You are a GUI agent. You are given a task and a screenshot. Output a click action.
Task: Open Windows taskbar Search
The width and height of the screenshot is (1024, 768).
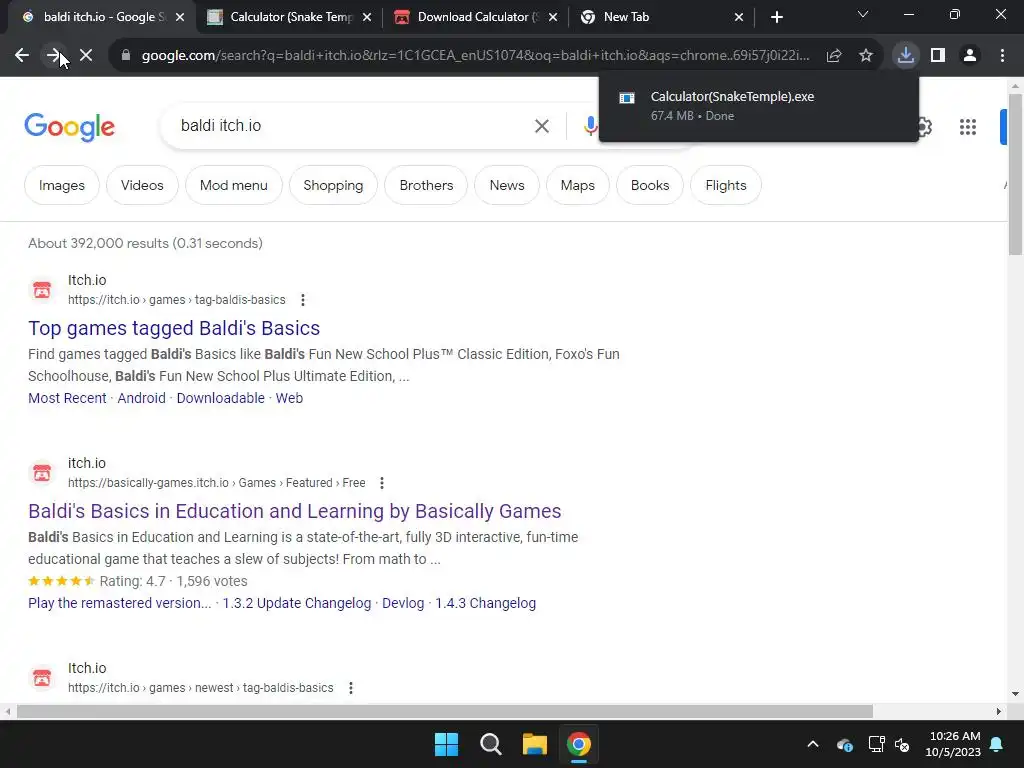(x=490, y=744)
